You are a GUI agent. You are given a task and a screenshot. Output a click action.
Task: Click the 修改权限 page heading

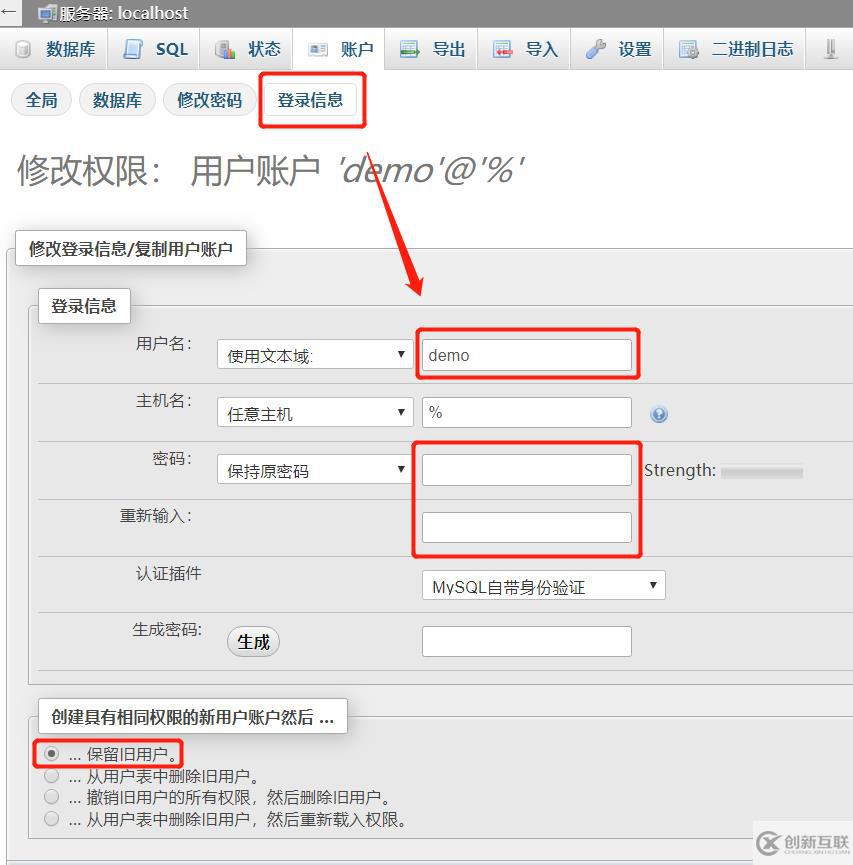click(x=270, y=170)
